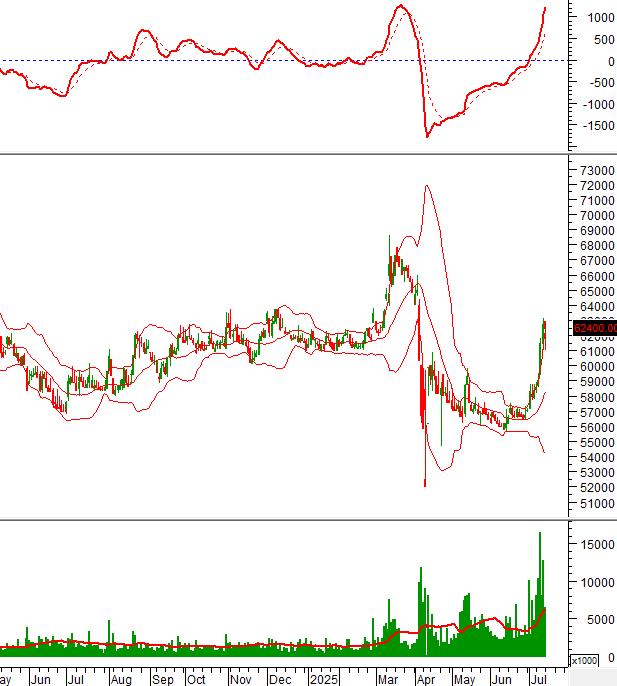Select the Mar label on the time axis

point(385,677)
